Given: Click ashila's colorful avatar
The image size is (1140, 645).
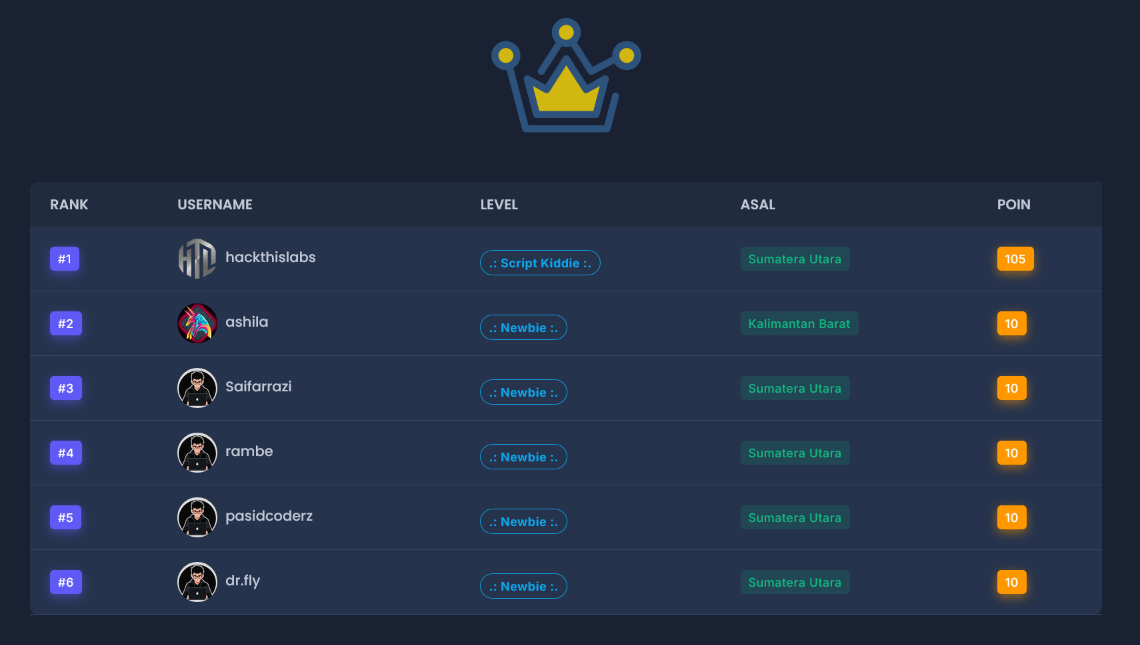Looking at the screenshot, I should click(x=197, y=323).
